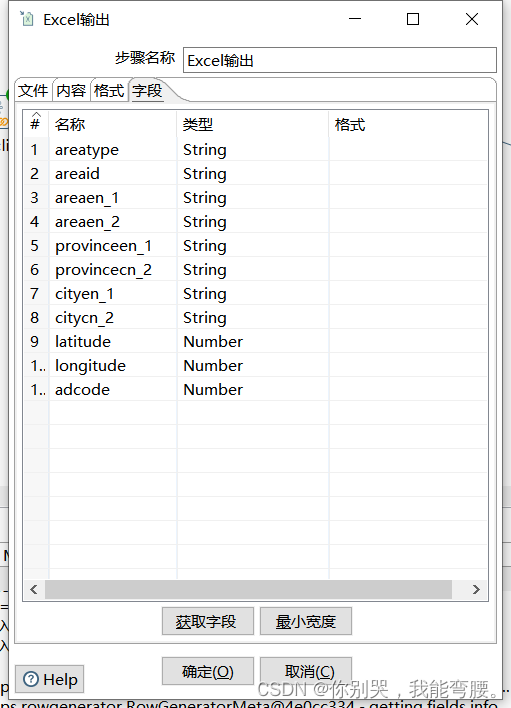Select the cityen_1 field name cell
Viewport: 511px width, 708px height.
[113, 293]
